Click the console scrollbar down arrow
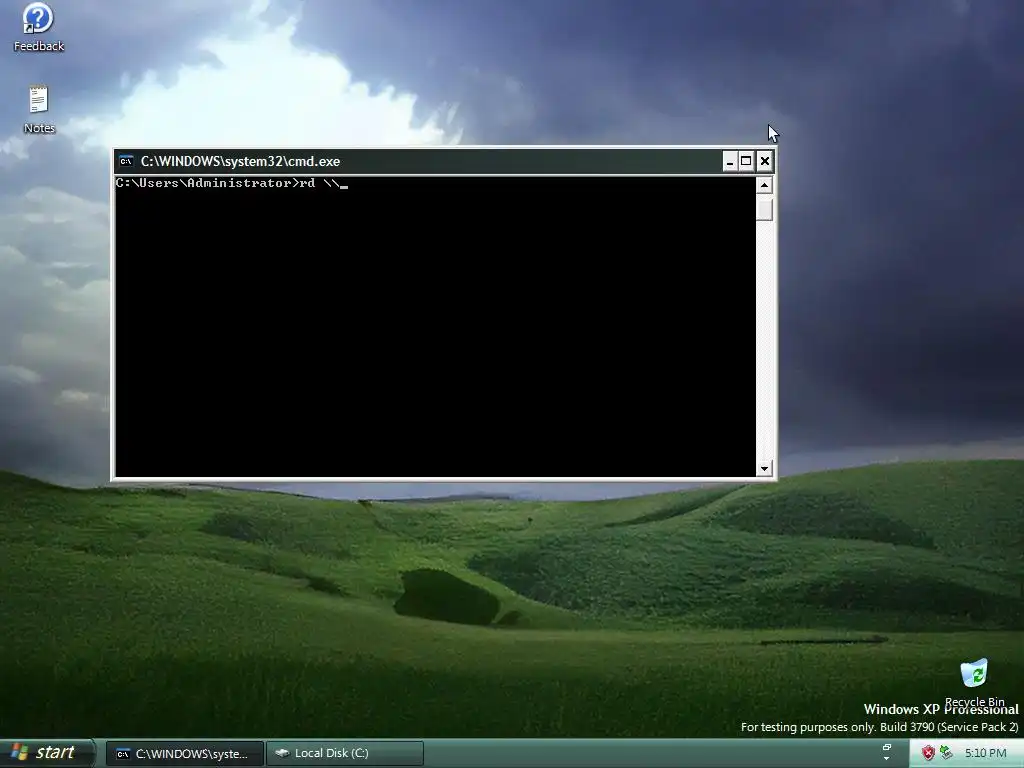 point(764,468)
